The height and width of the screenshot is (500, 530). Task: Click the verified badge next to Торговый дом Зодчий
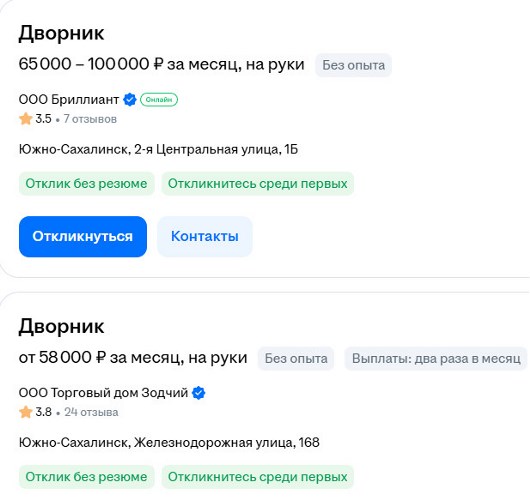(198, 393)
